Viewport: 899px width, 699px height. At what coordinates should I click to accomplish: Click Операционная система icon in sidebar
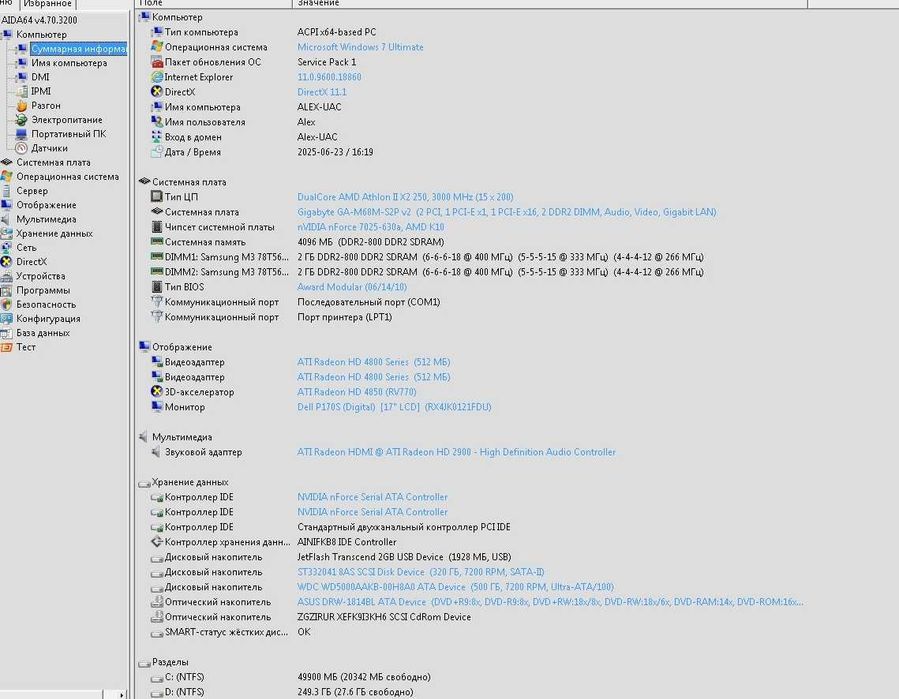coord(6,177)
